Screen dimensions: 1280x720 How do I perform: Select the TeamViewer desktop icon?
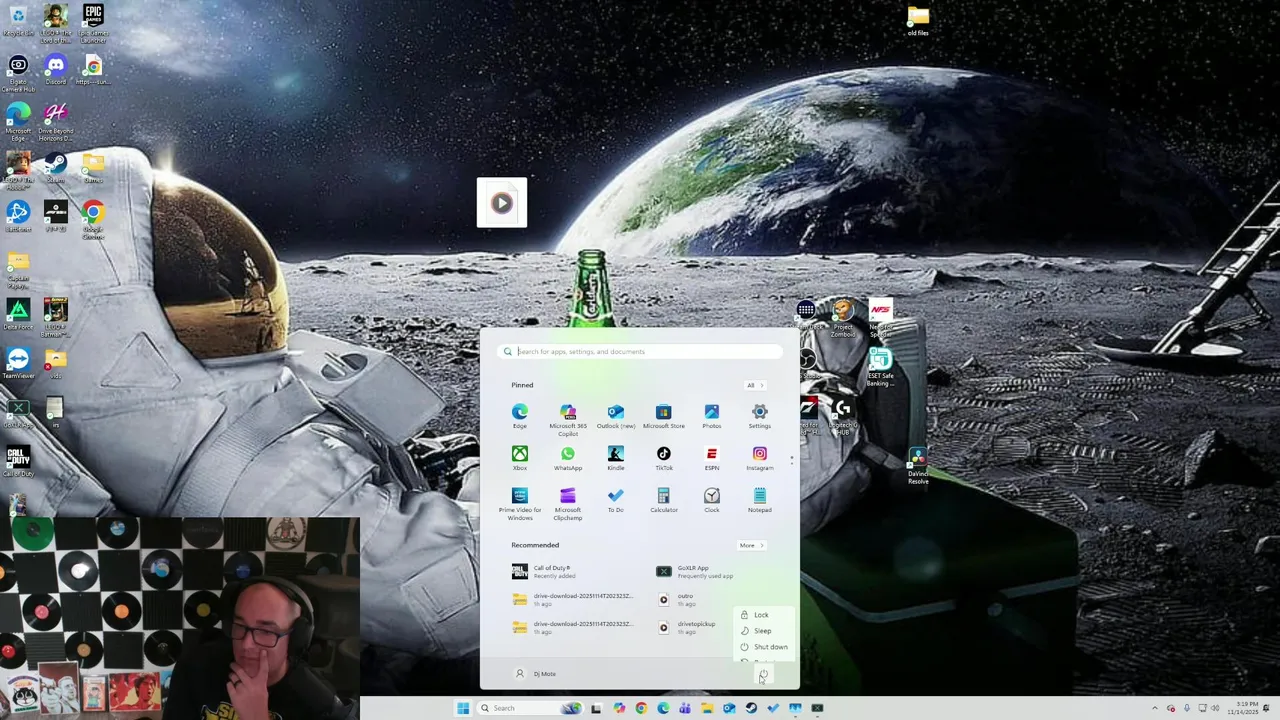pyautogui.click(x=18, y=363)
